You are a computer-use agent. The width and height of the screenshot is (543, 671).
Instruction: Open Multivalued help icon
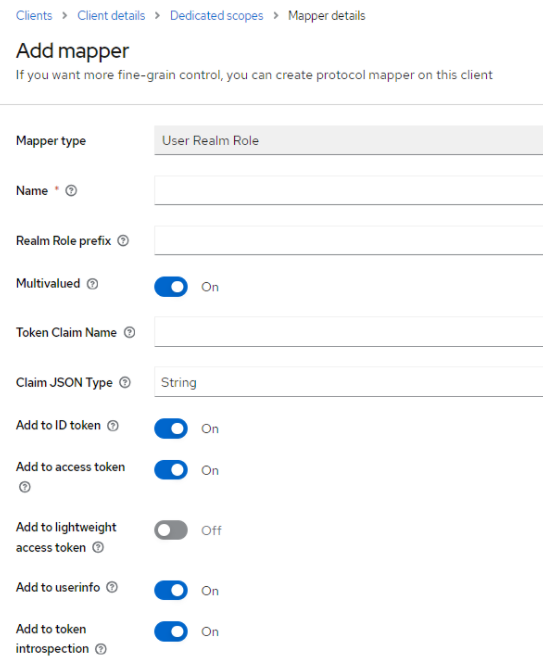coord(92,284)
